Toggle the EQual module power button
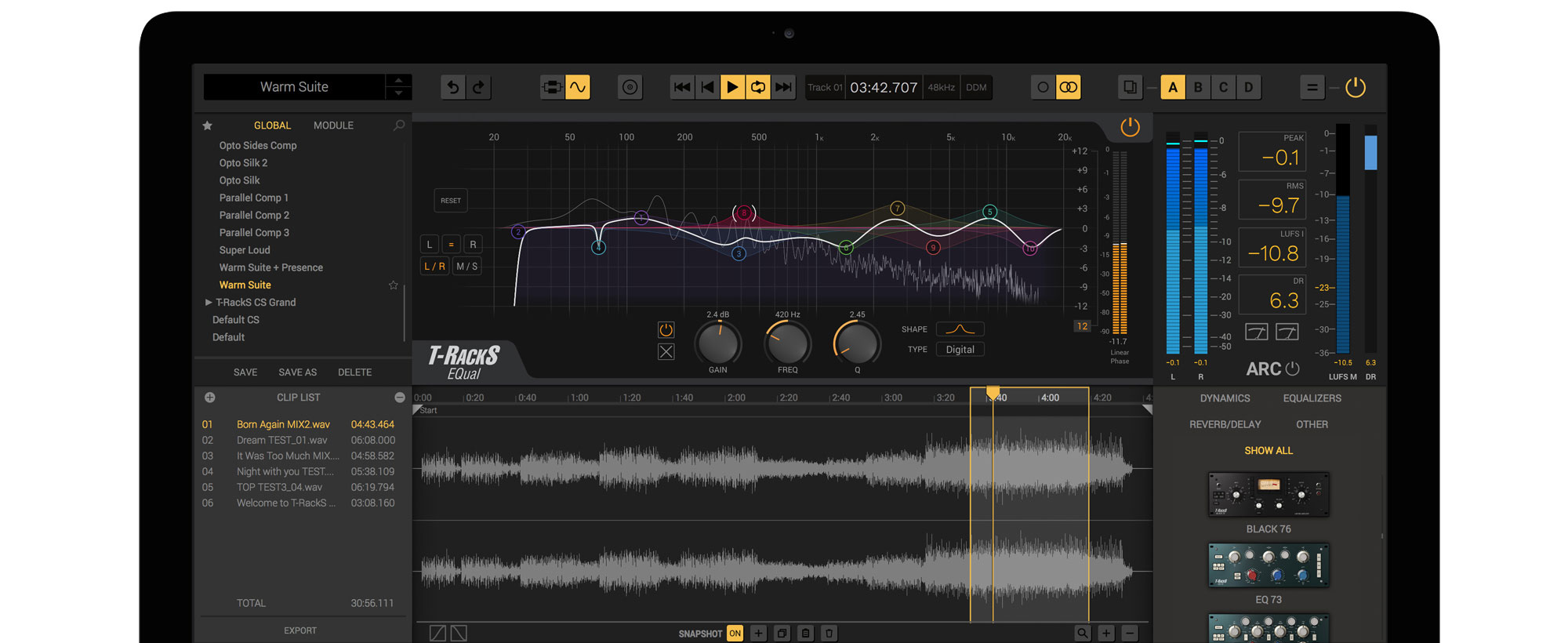 coord(1129,127)
